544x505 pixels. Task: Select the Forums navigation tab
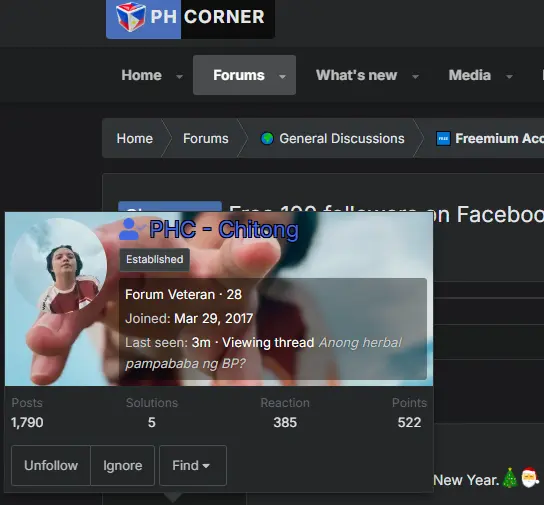point(239,75)
